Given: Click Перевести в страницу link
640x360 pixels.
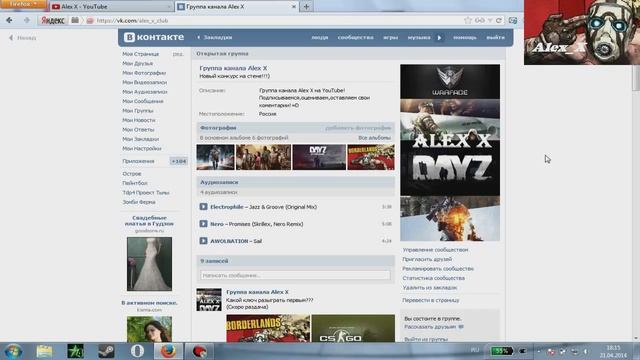Looking at the screenshot, I should 431,300.
